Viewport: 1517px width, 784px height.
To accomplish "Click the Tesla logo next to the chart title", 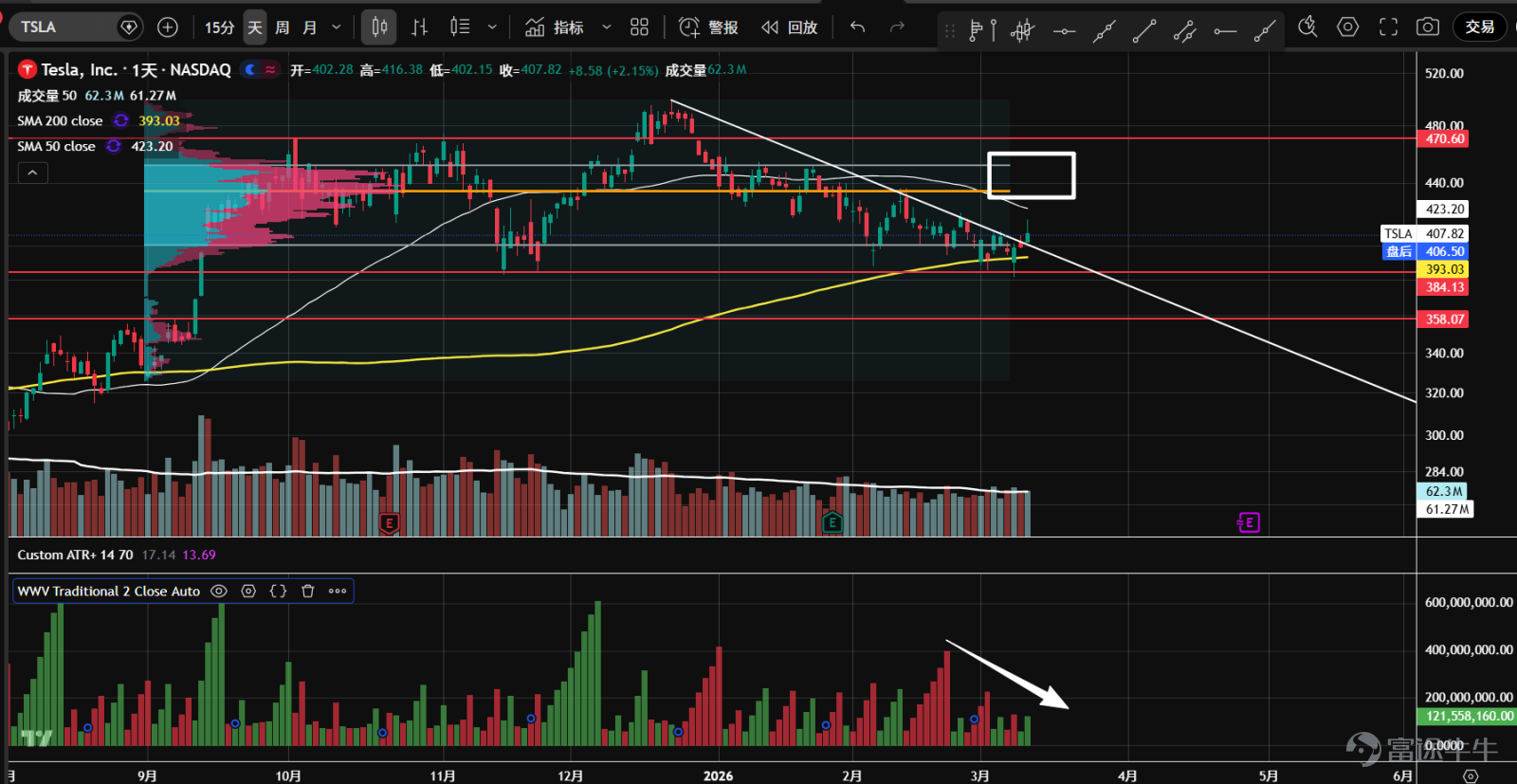I will (x=27, y=69).
